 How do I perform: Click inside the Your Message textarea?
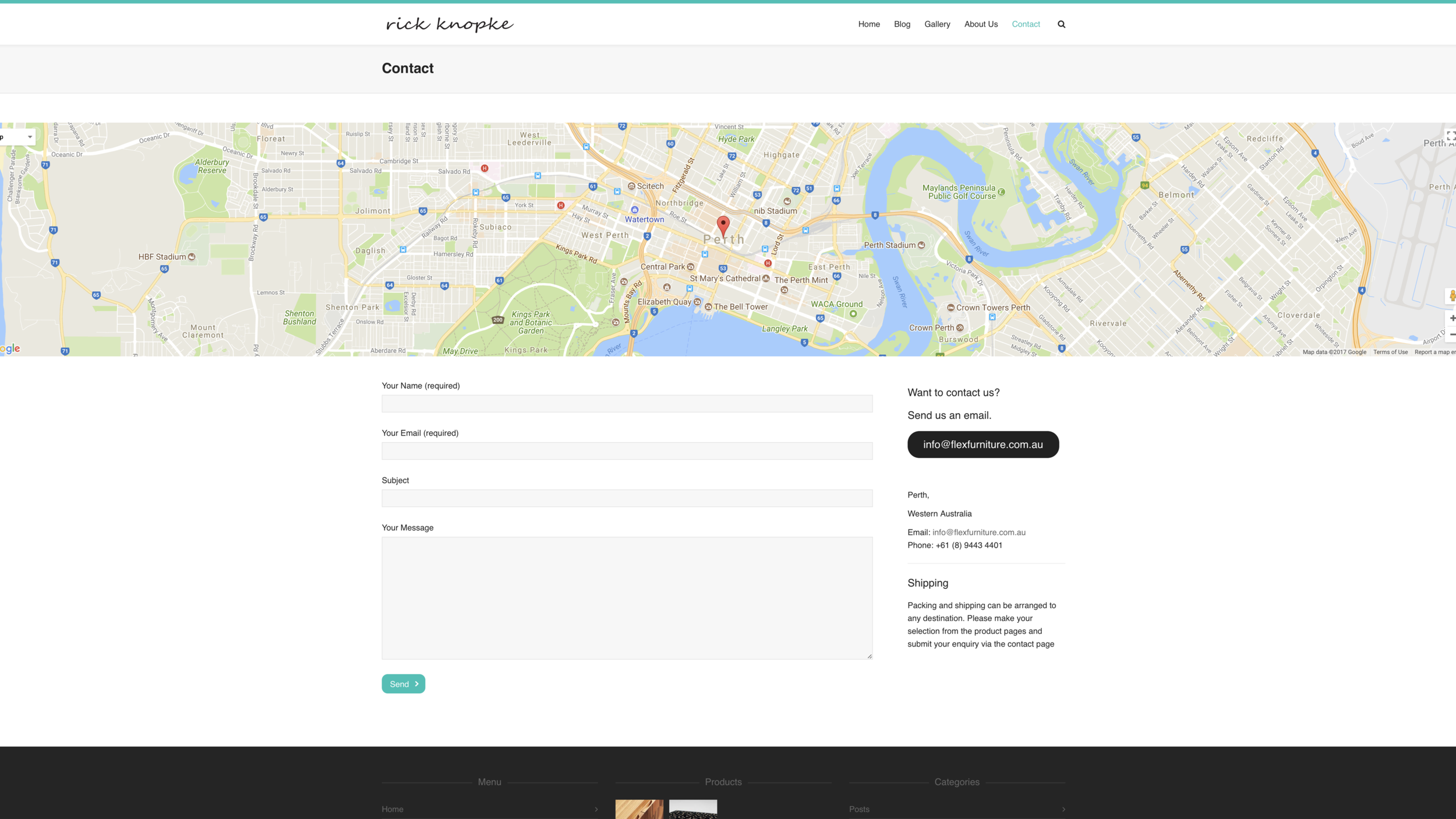click(627, 598)
